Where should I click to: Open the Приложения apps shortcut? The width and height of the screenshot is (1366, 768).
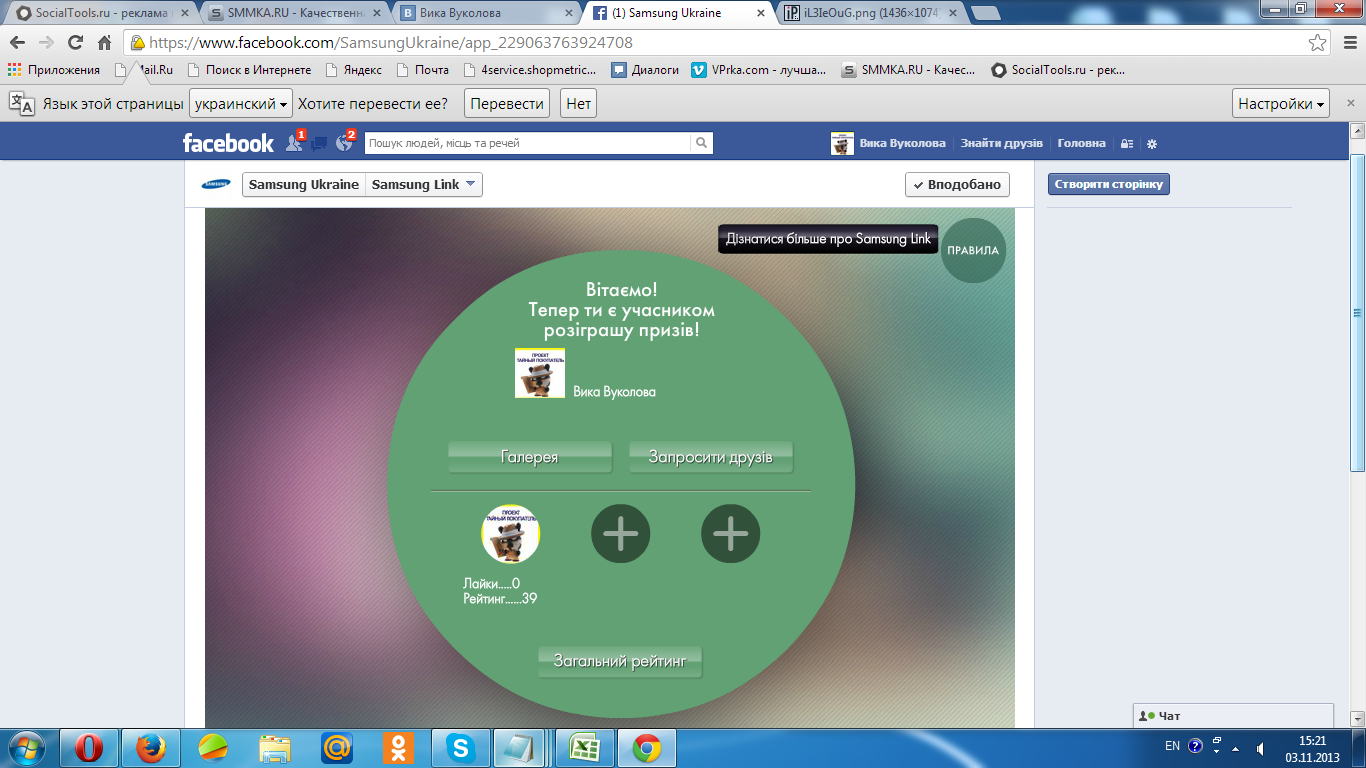54,70
